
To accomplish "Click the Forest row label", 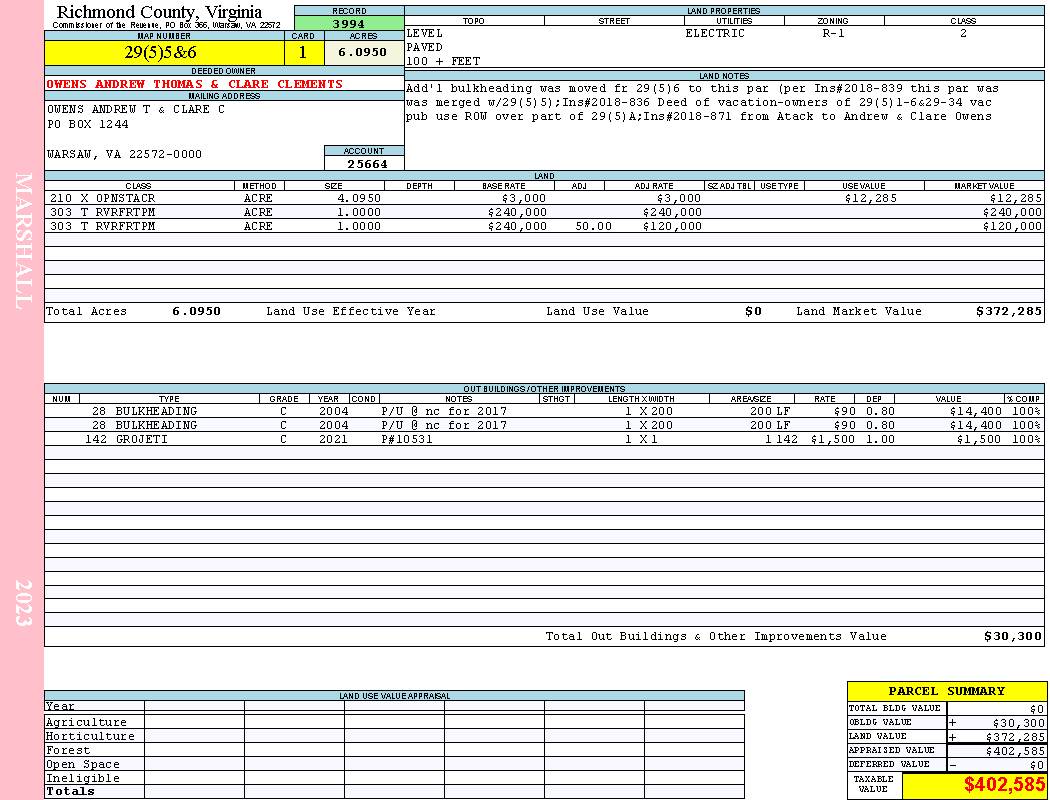I will click(68, 751).
